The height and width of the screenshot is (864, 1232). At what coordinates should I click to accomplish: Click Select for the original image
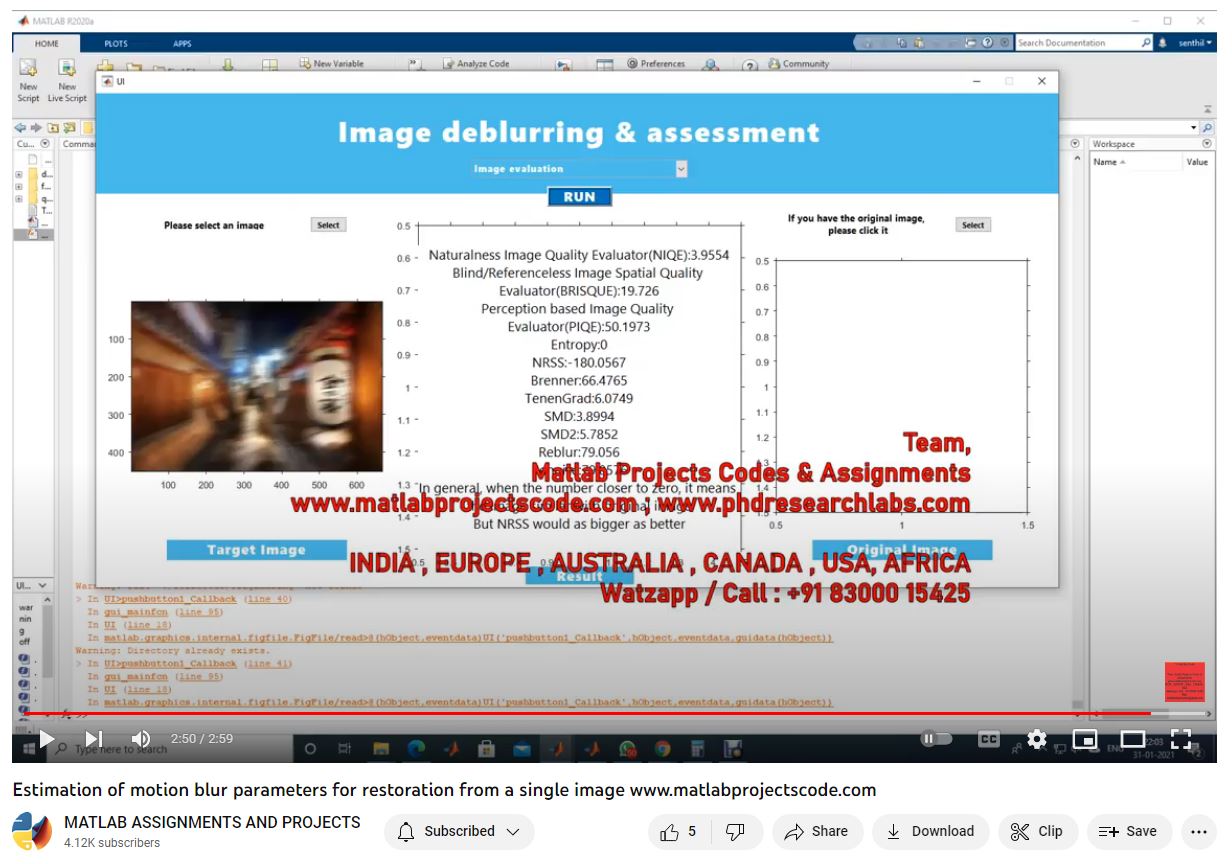coord(973,225)
